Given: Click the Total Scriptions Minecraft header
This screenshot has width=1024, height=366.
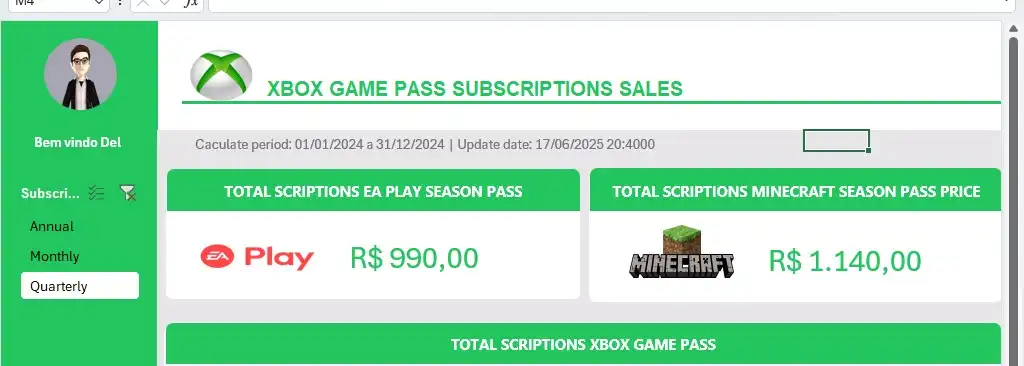Looking at the screenshot, I should click(795, 190).
